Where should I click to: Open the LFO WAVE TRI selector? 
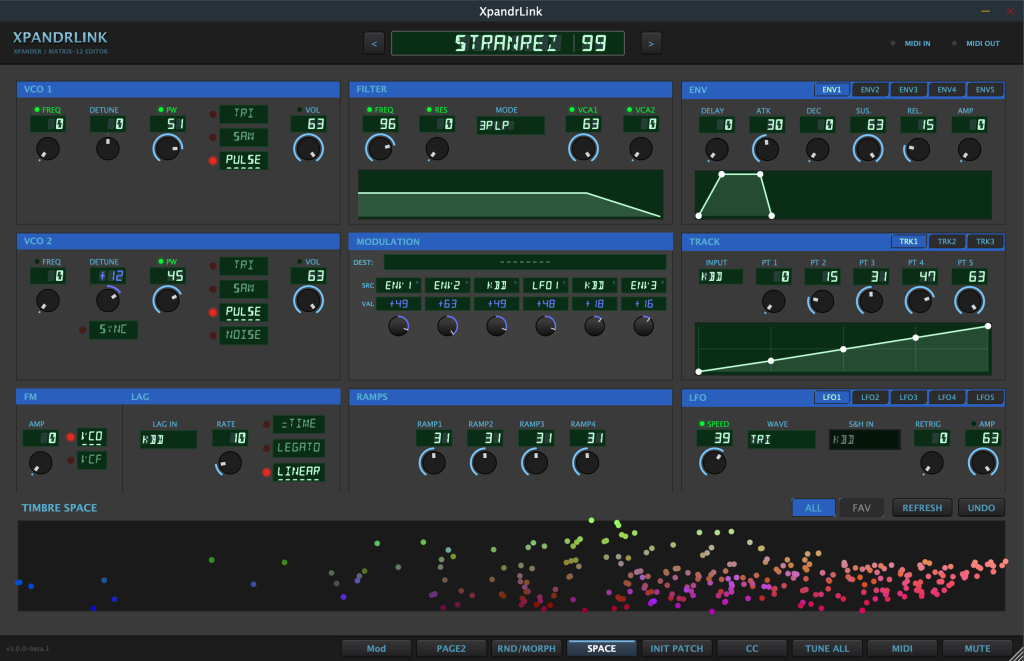(781, 440)
